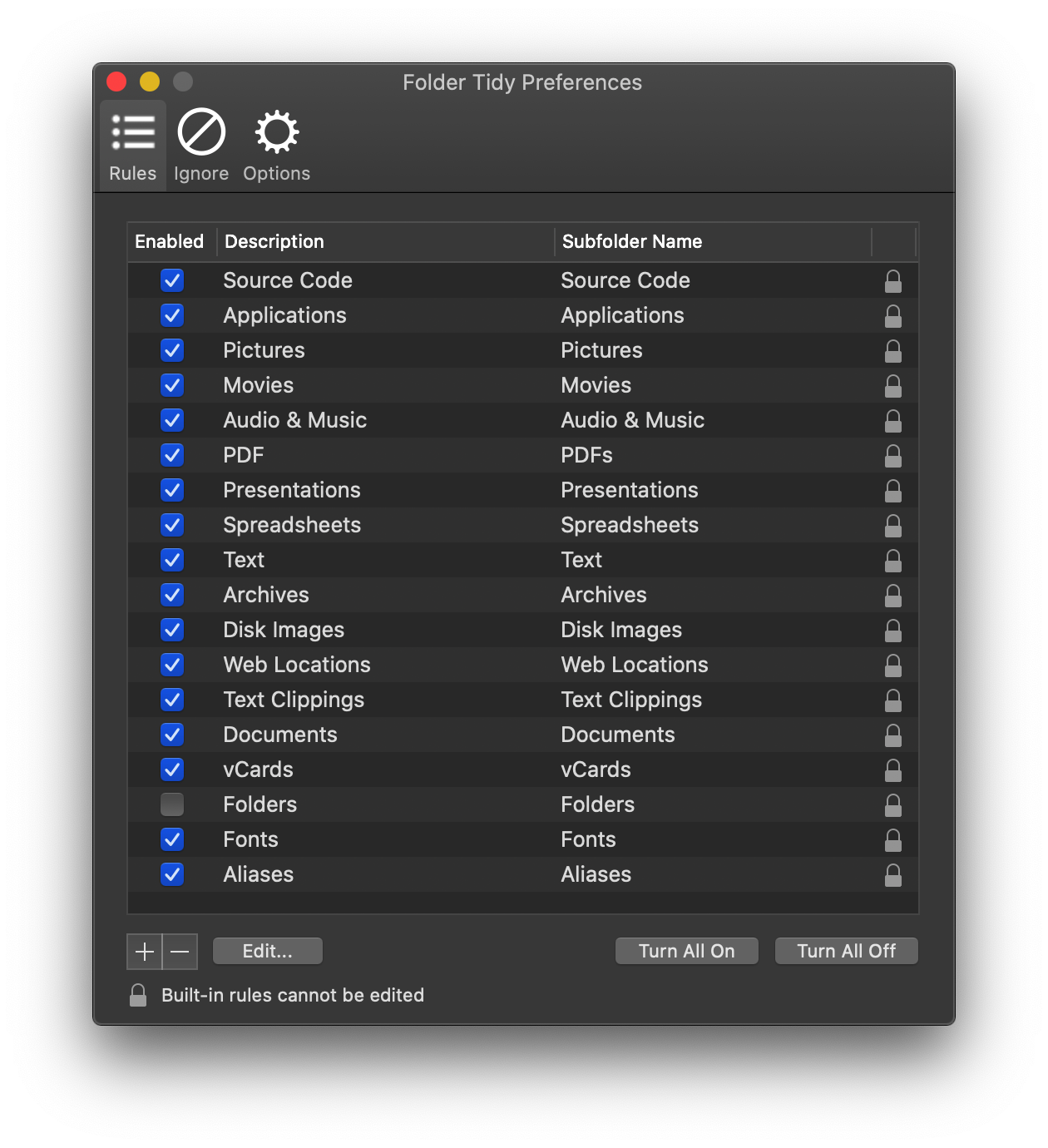Toggle the Web Locations checkbox off

(172, 665)
